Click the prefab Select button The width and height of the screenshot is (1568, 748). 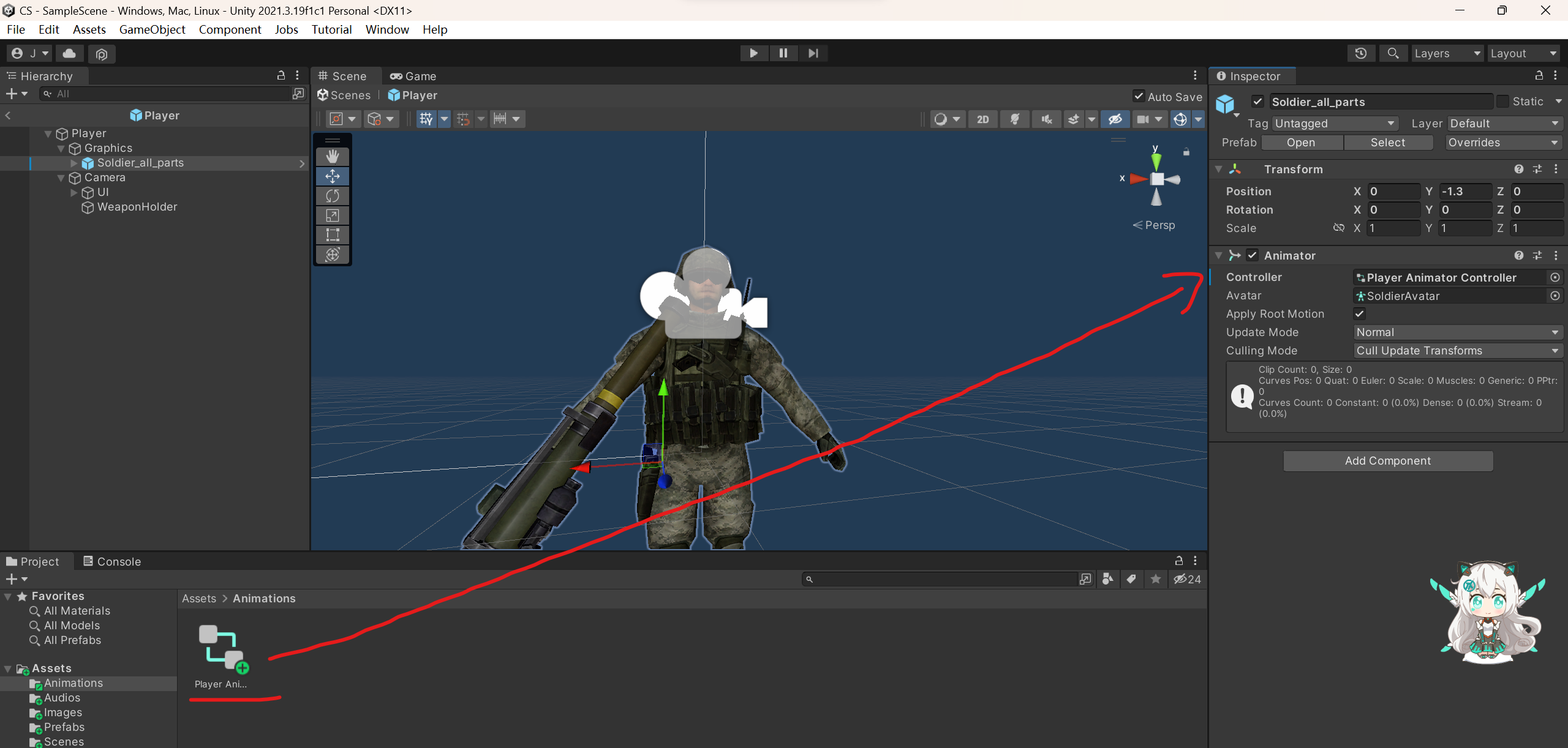click(1388, 142)
